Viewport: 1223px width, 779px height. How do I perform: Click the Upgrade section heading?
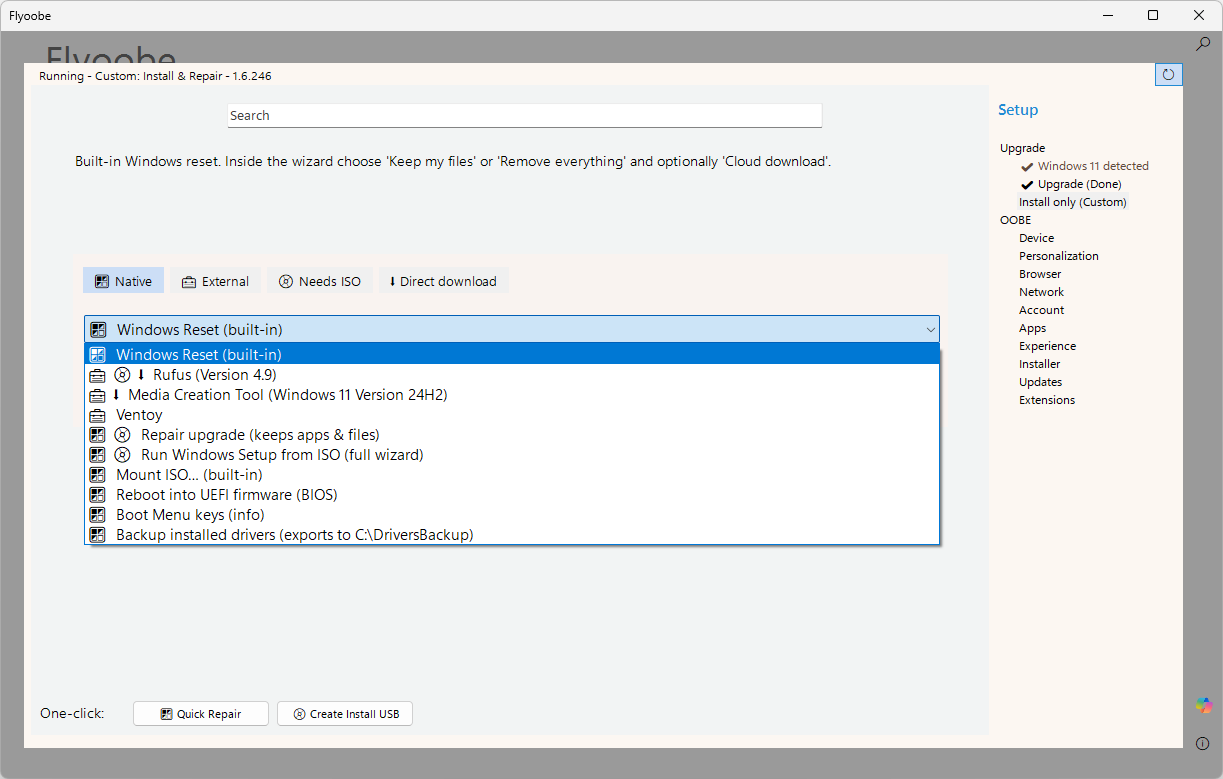1022,148
